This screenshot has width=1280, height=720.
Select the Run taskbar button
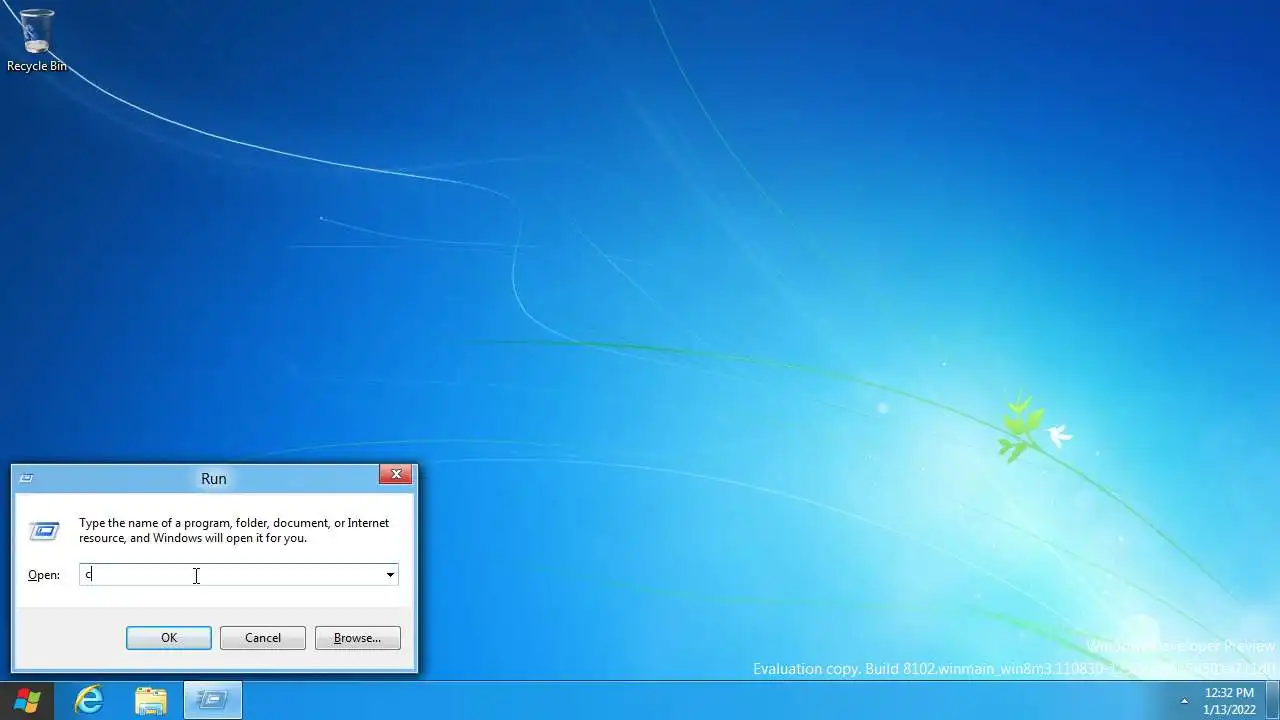(x=212, y=700)
